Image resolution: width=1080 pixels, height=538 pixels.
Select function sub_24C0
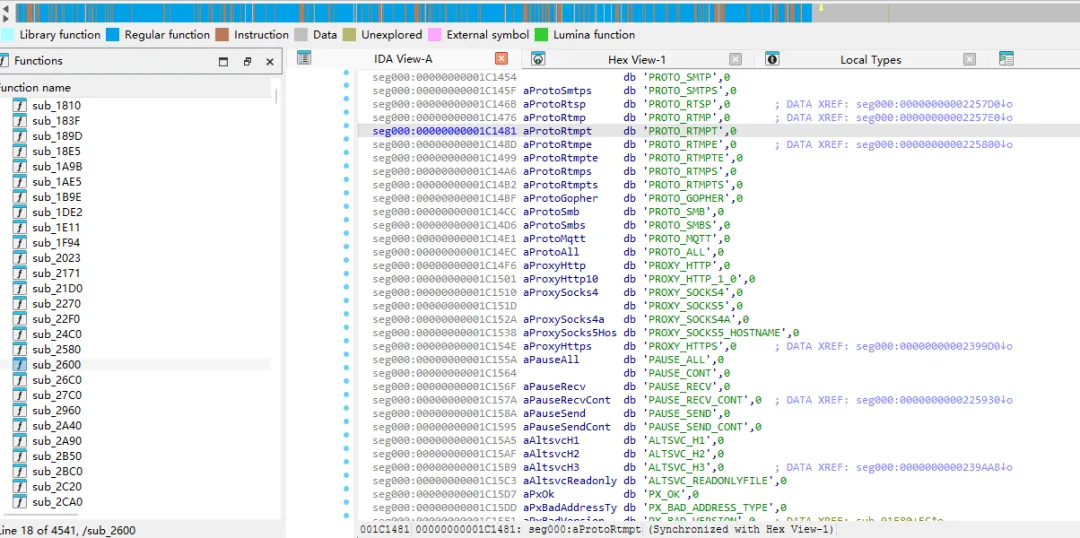(56, 334)
